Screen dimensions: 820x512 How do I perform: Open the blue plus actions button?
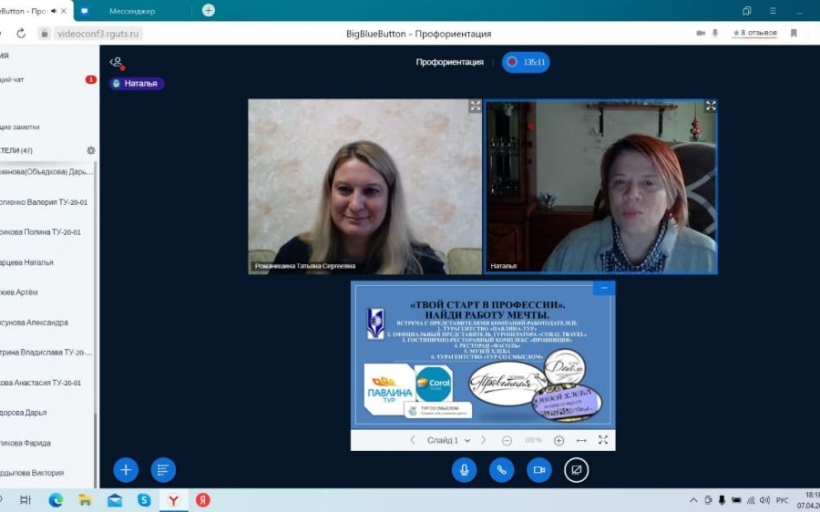point(126,470)
